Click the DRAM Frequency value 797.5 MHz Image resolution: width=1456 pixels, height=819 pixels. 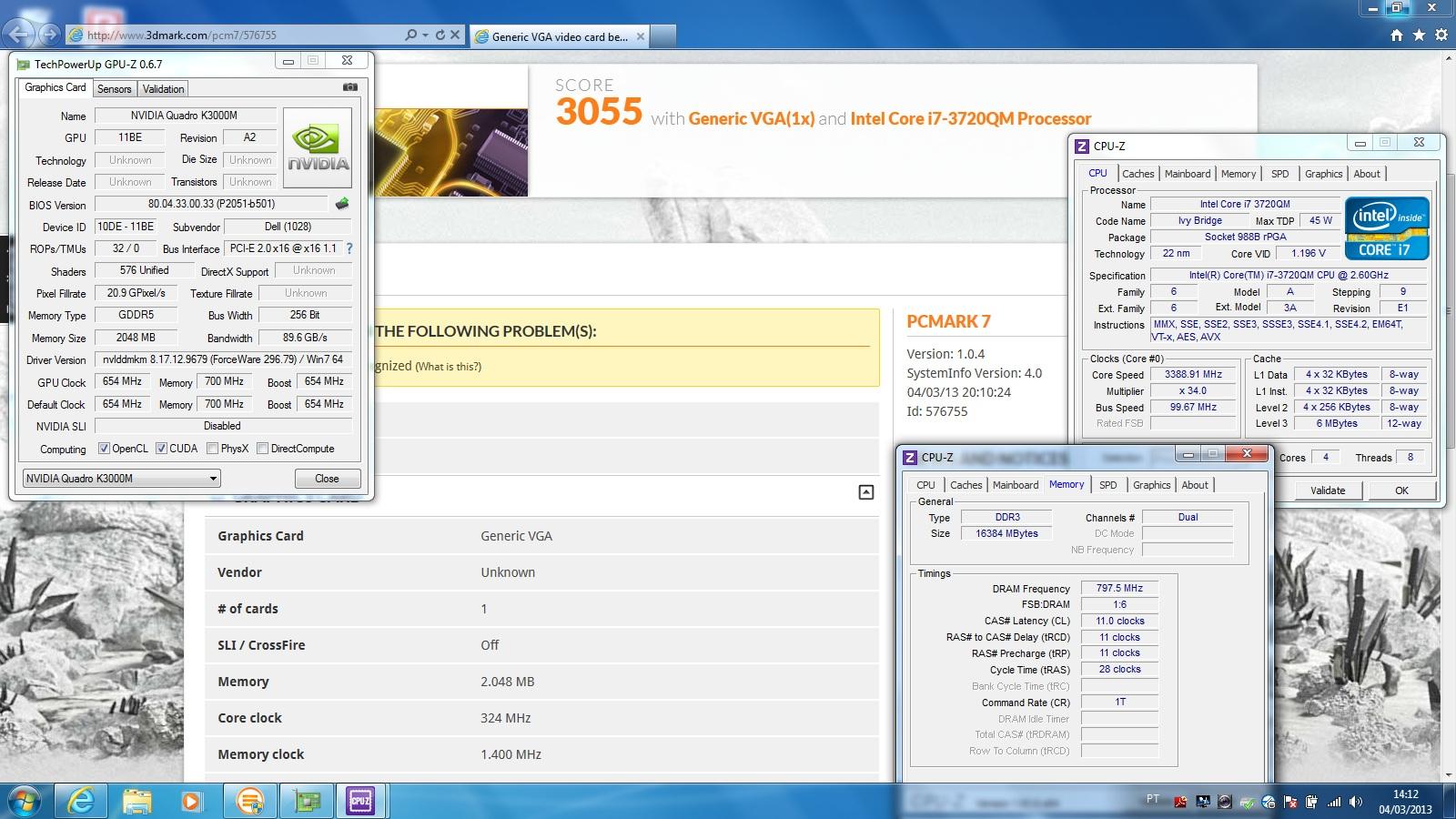coord(1119,588)
